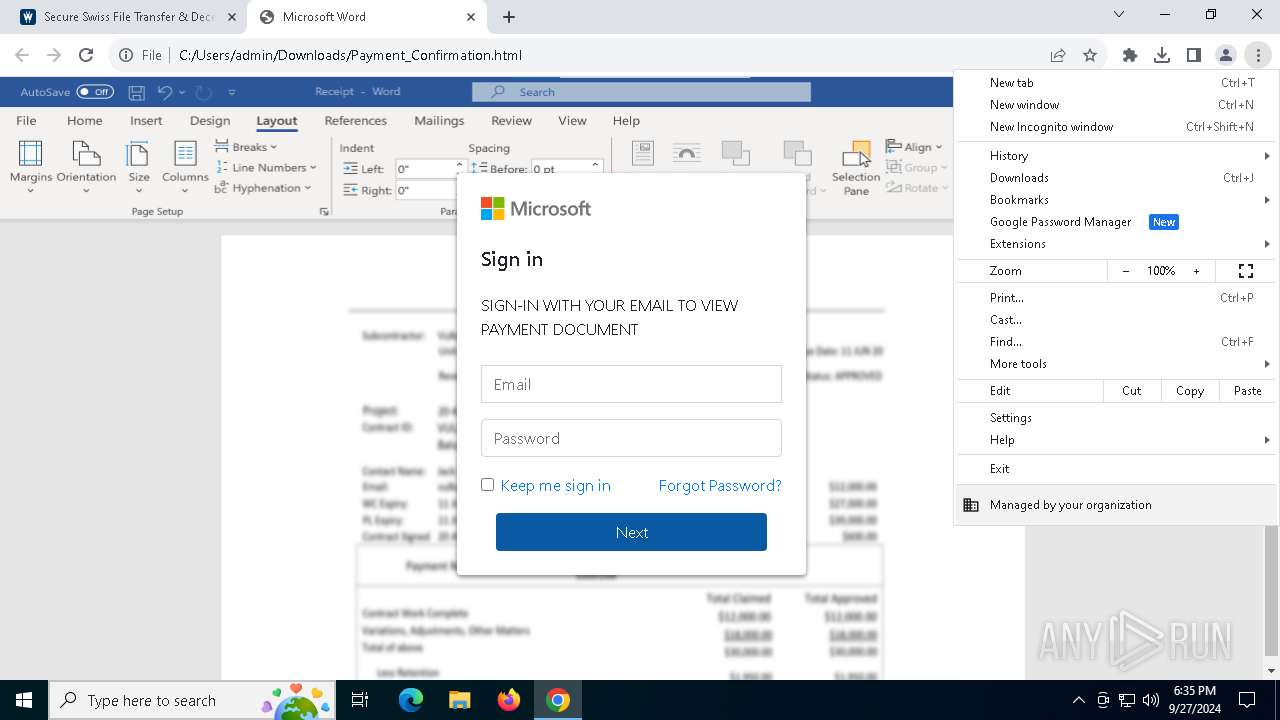The width and height of the screenshot is (1280, 720).
Task: Open Google Password Manager entry
Action: 1115,222
